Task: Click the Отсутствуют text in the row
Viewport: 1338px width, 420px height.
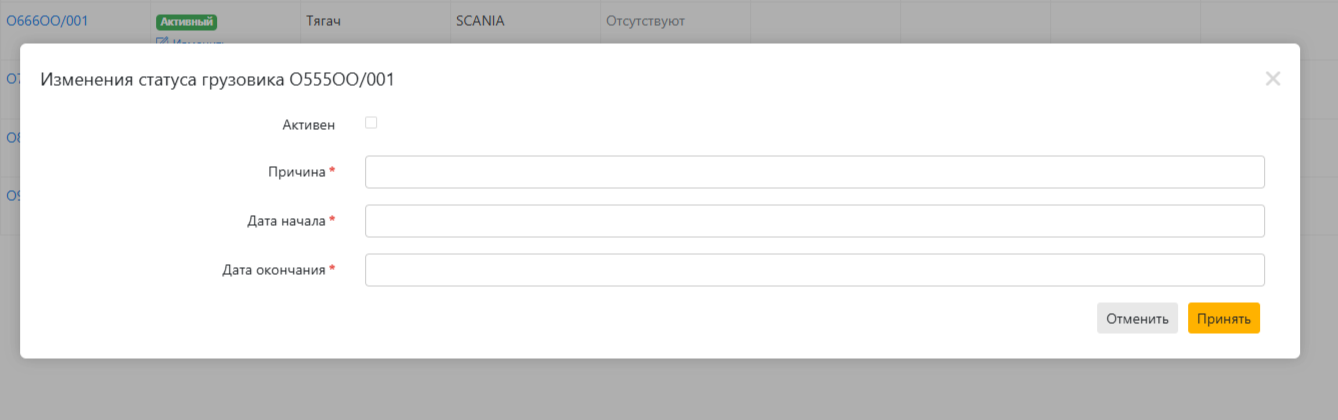Action: pyautogui.click(x=645, y=21)
